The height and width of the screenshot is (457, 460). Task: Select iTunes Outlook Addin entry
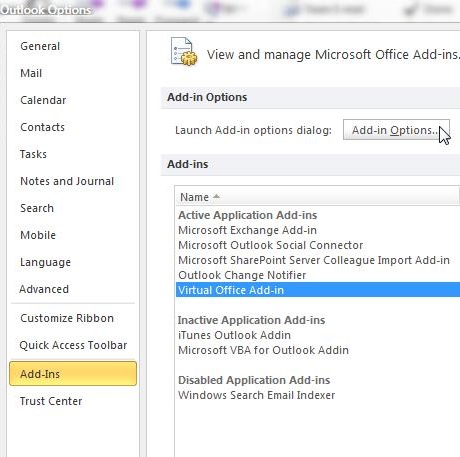tap(317, 335)
